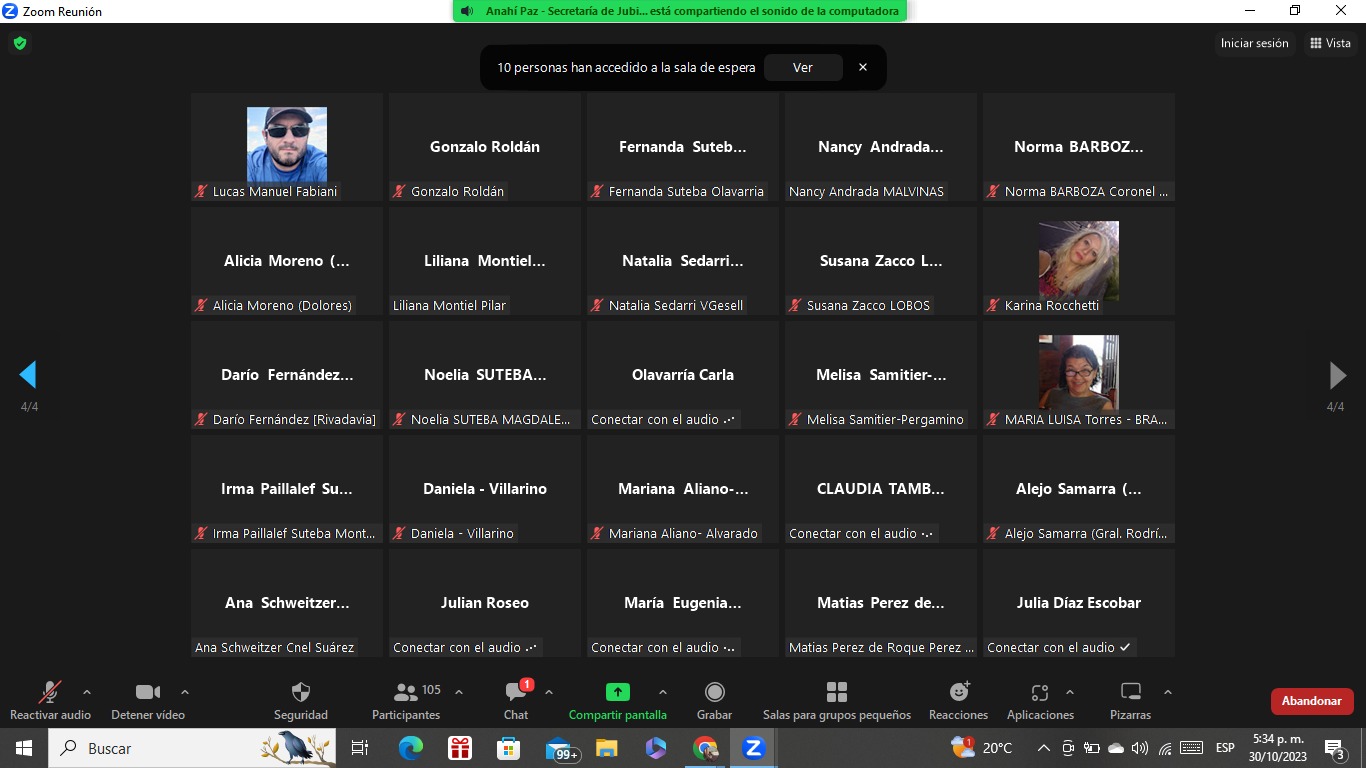This screenshot has height=768, width=1366.
Task: Select Karina Rocchetti's video thumbnail
Action: (x=1078, y=260)
